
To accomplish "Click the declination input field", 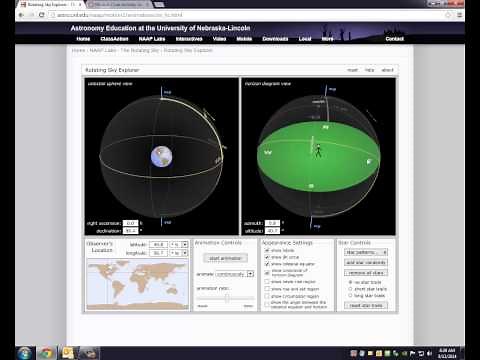I will (x=130, y=231).
